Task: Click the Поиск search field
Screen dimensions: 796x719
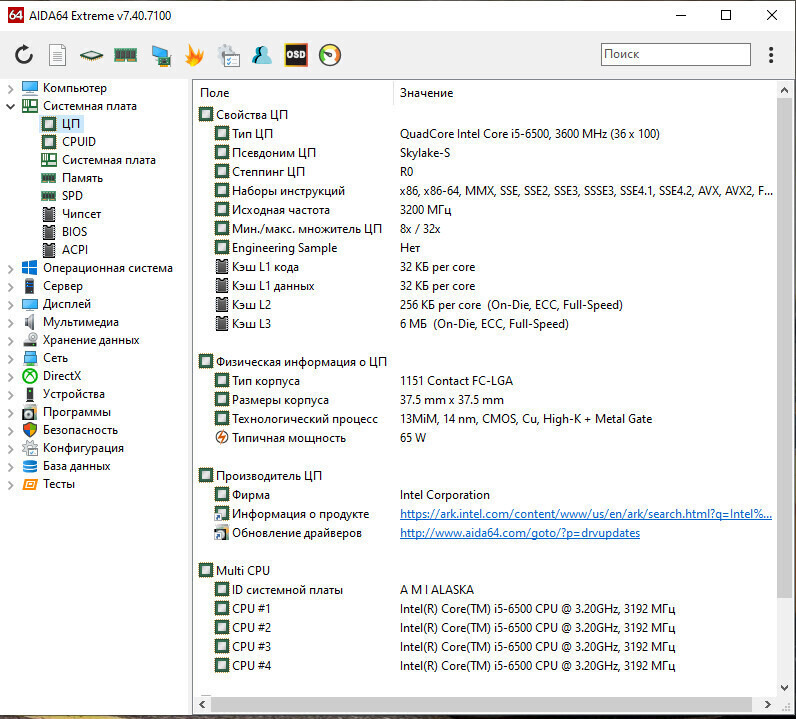Action: pyautogui.click(x=675, y=54)
